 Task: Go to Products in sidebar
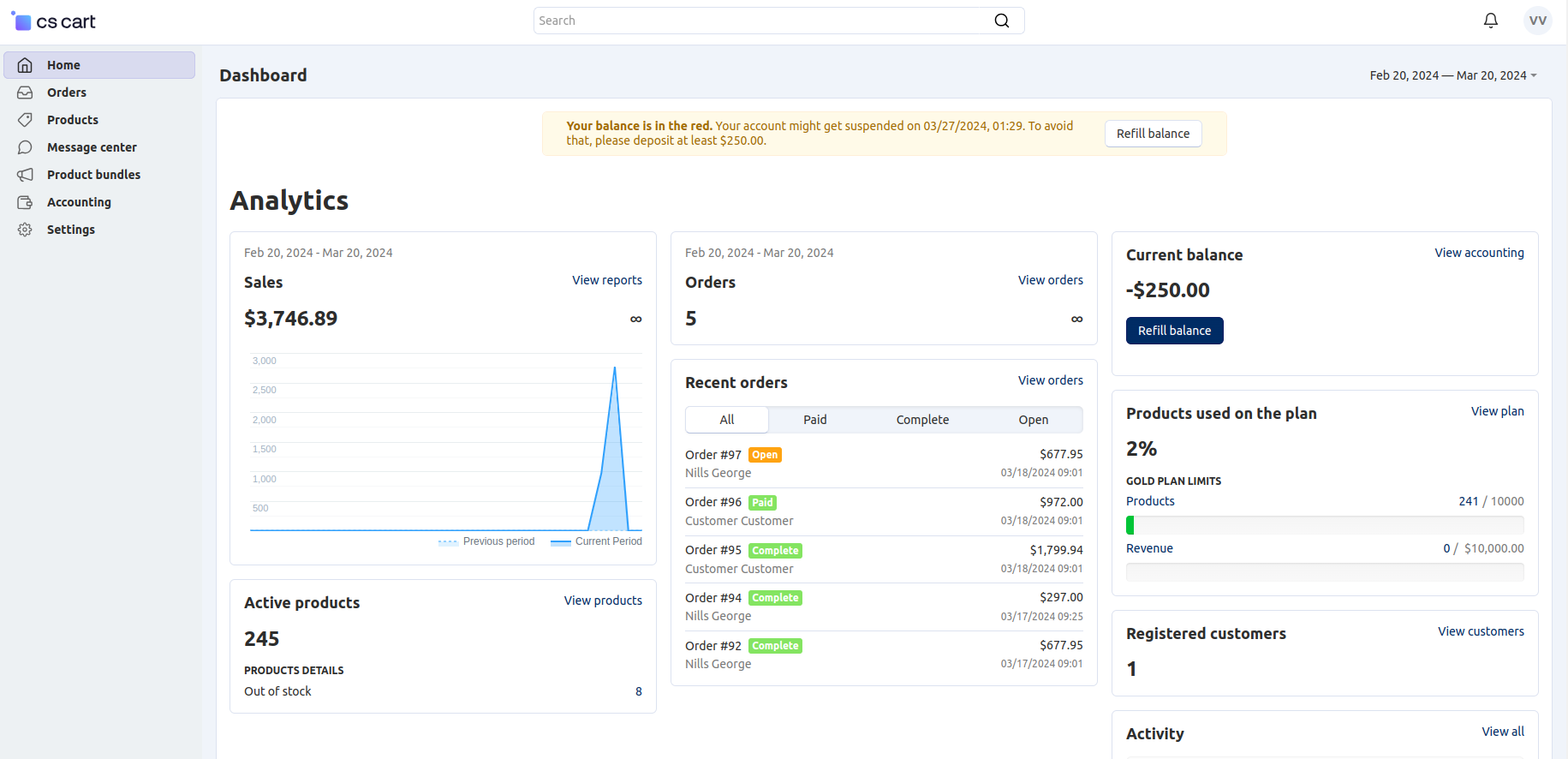pyautogui.click(x=99, y=120)
